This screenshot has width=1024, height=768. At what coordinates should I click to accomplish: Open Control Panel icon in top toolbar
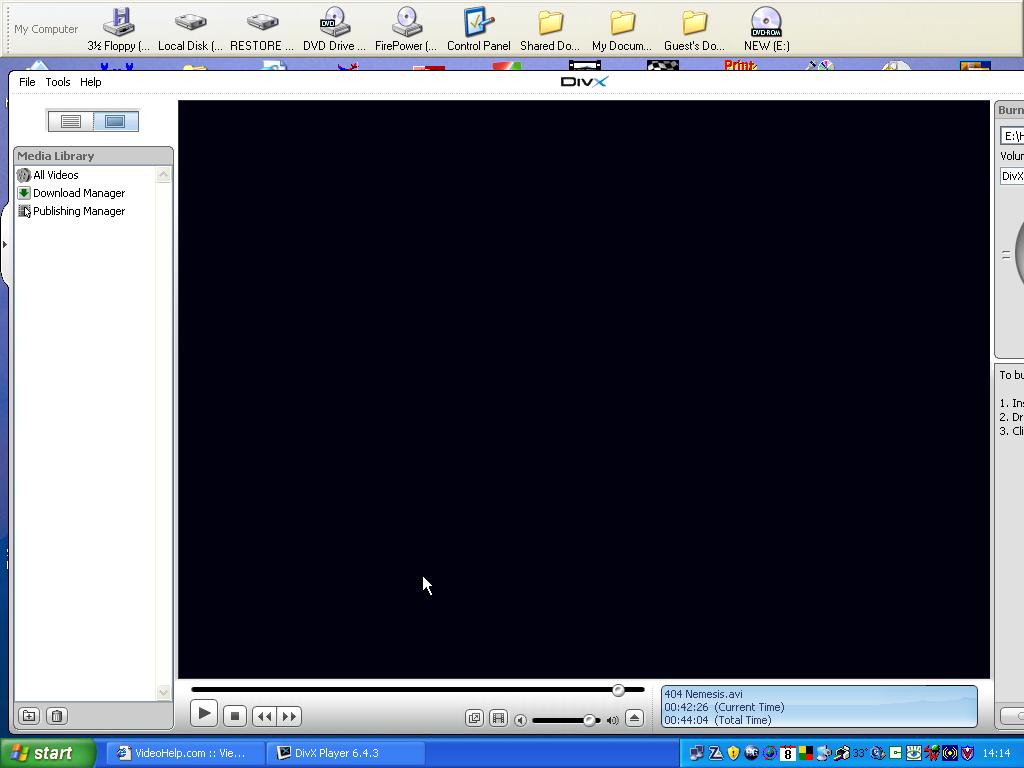coord(479,29)
